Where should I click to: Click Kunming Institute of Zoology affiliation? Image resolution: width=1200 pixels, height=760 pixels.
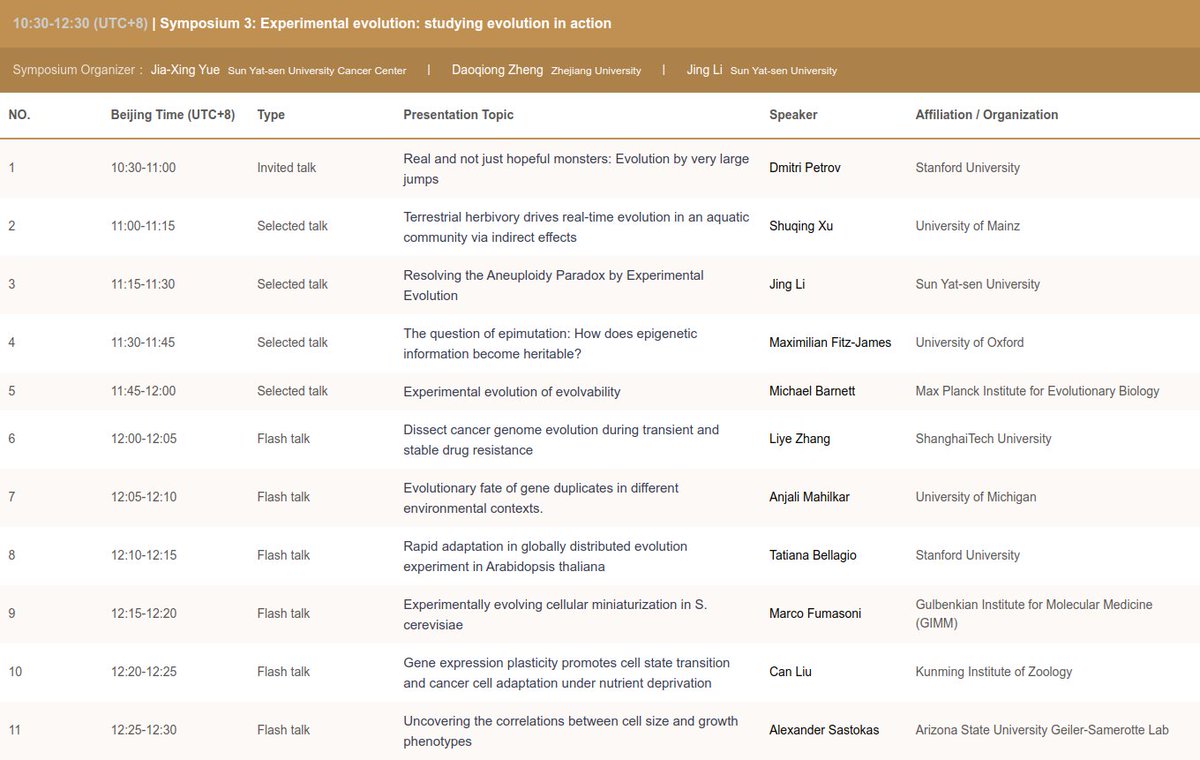pos(994,671)
